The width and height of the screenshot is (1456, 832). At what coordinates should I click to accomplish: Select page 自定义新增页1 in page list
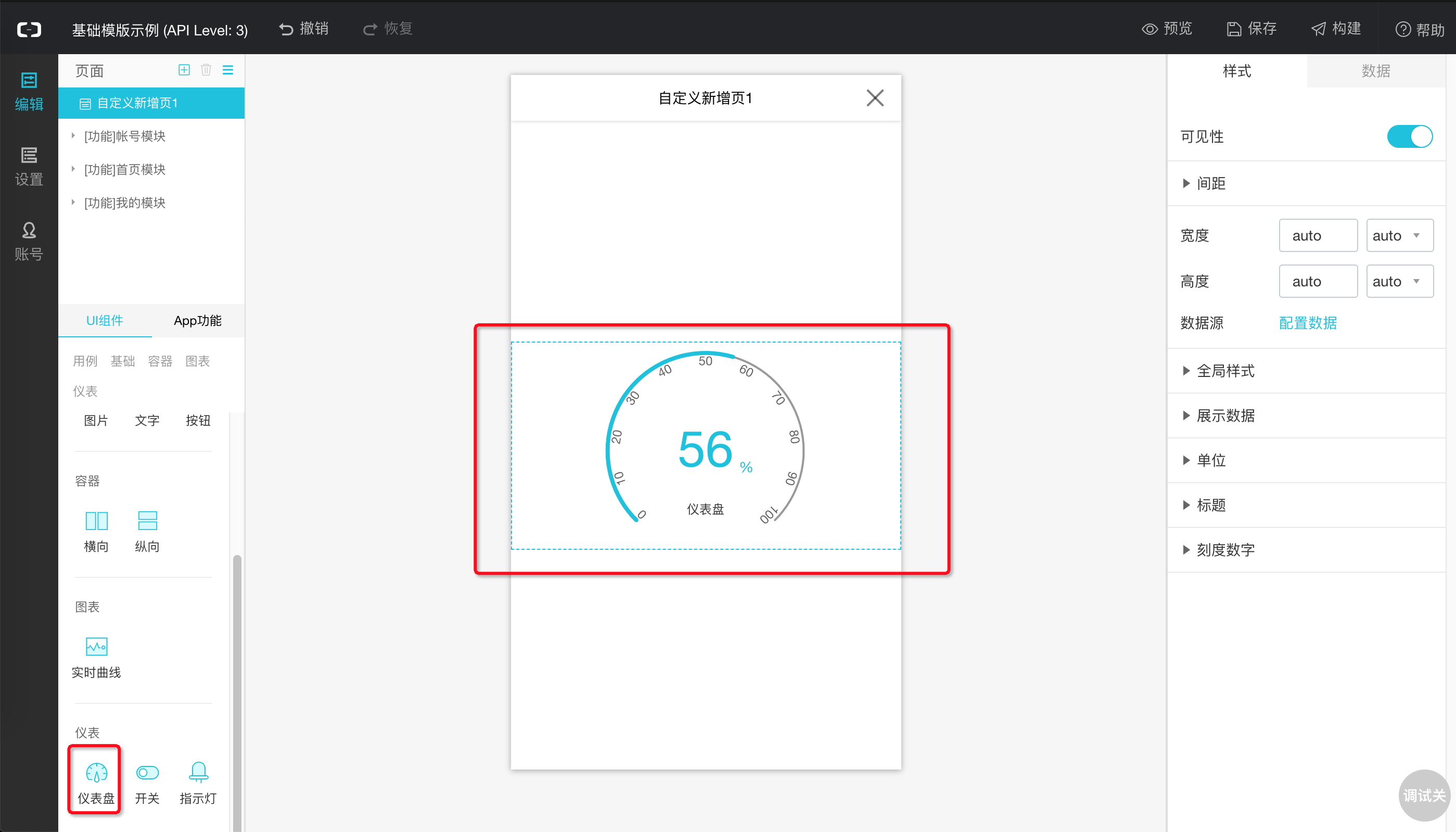point(151,103)
